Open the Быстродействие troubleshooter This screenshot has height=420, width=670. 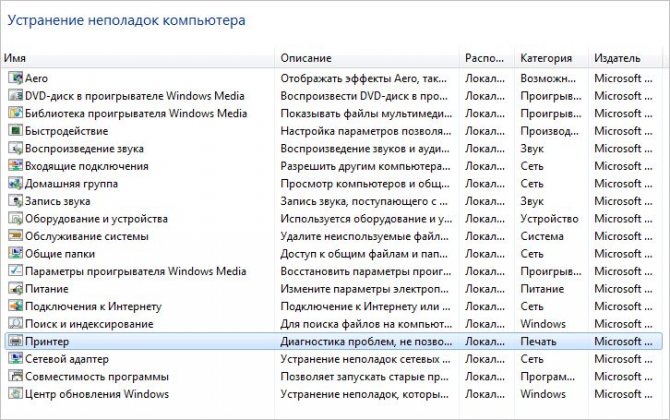pos(66,131)
